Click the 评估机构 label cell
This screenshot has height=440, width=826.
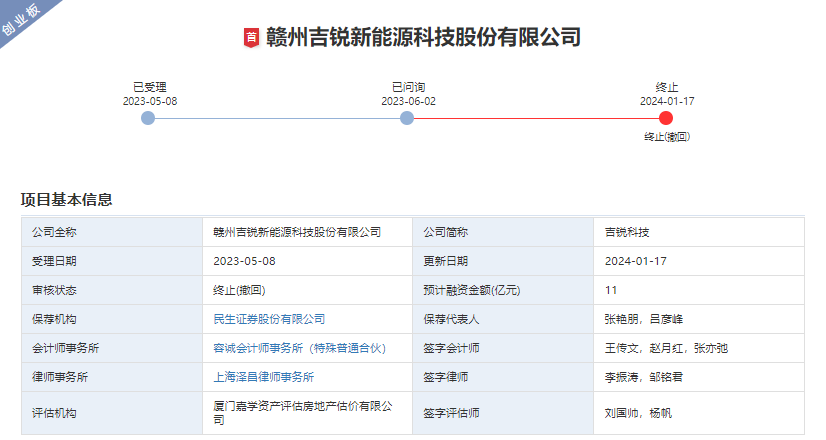tap(112, 413)
